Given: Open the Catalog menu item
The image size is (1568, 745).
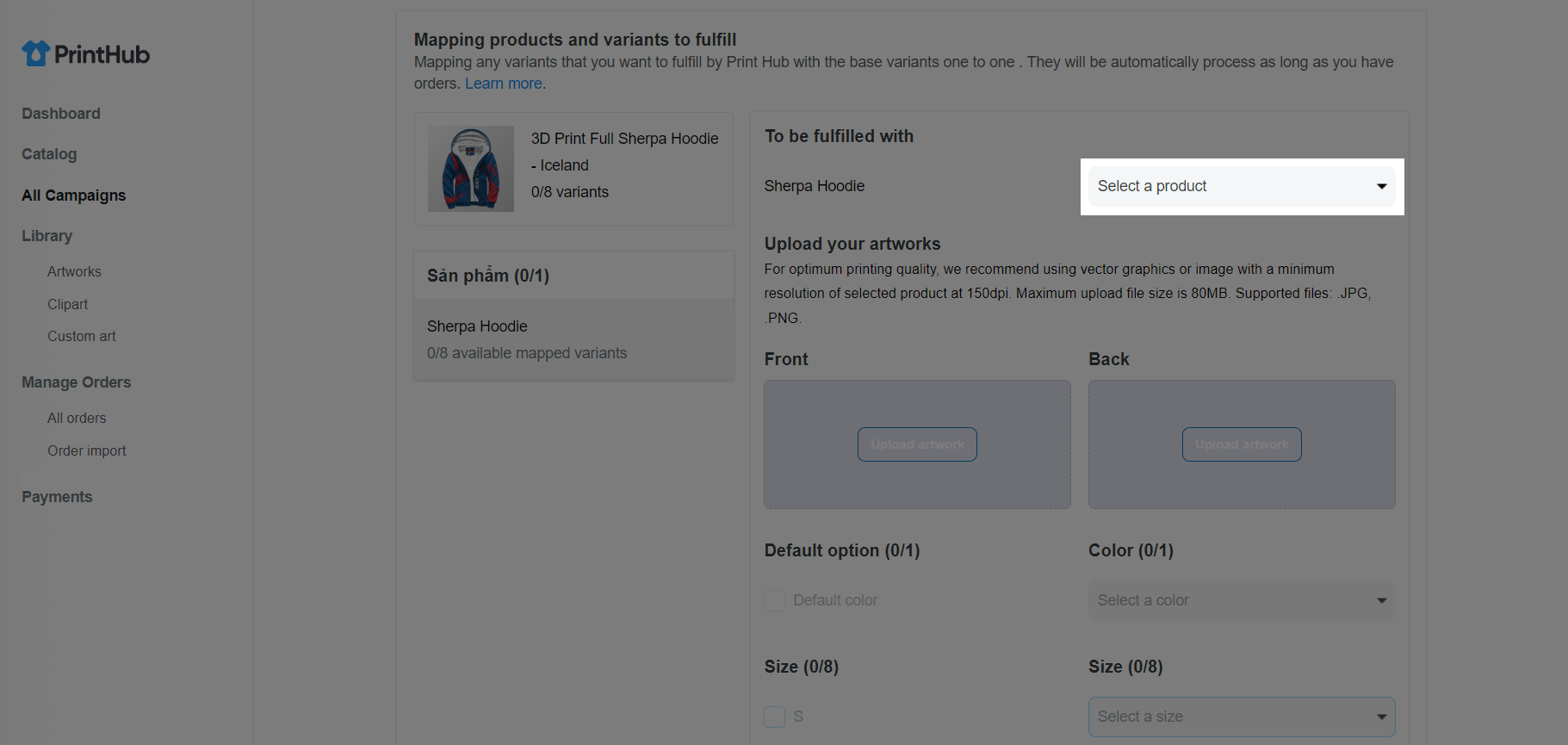Looking at the screenshot, I should 49,154.
